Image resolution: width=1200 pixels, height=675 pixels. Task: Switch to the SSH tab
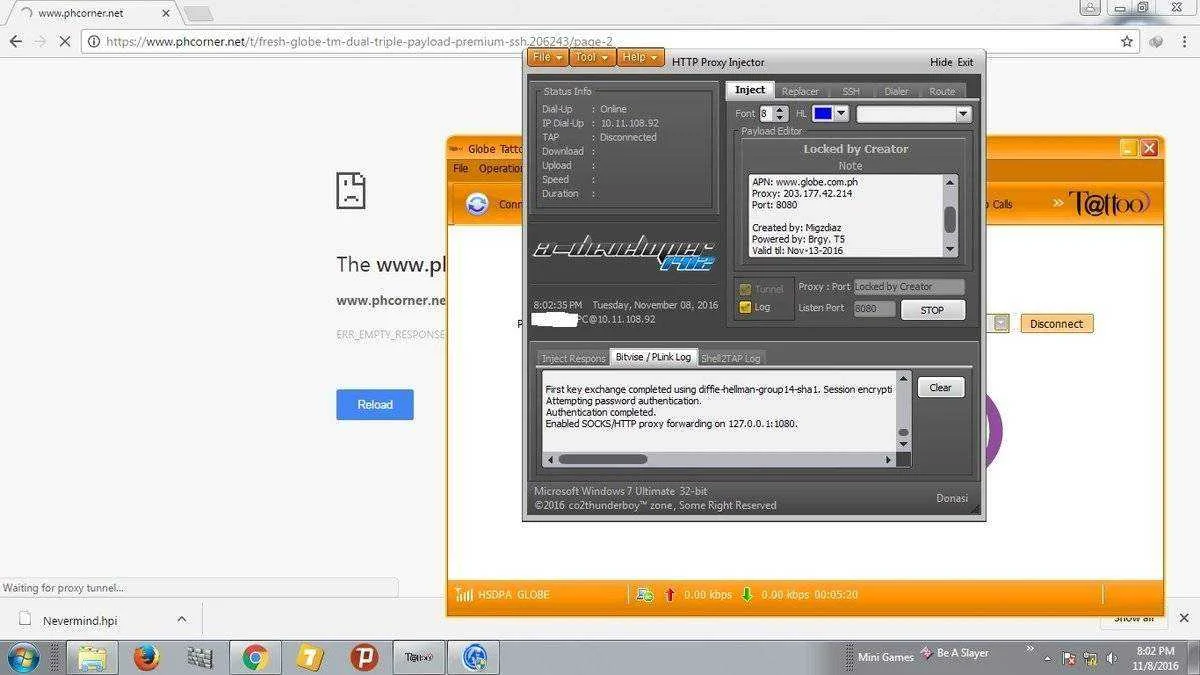point(850,91)
